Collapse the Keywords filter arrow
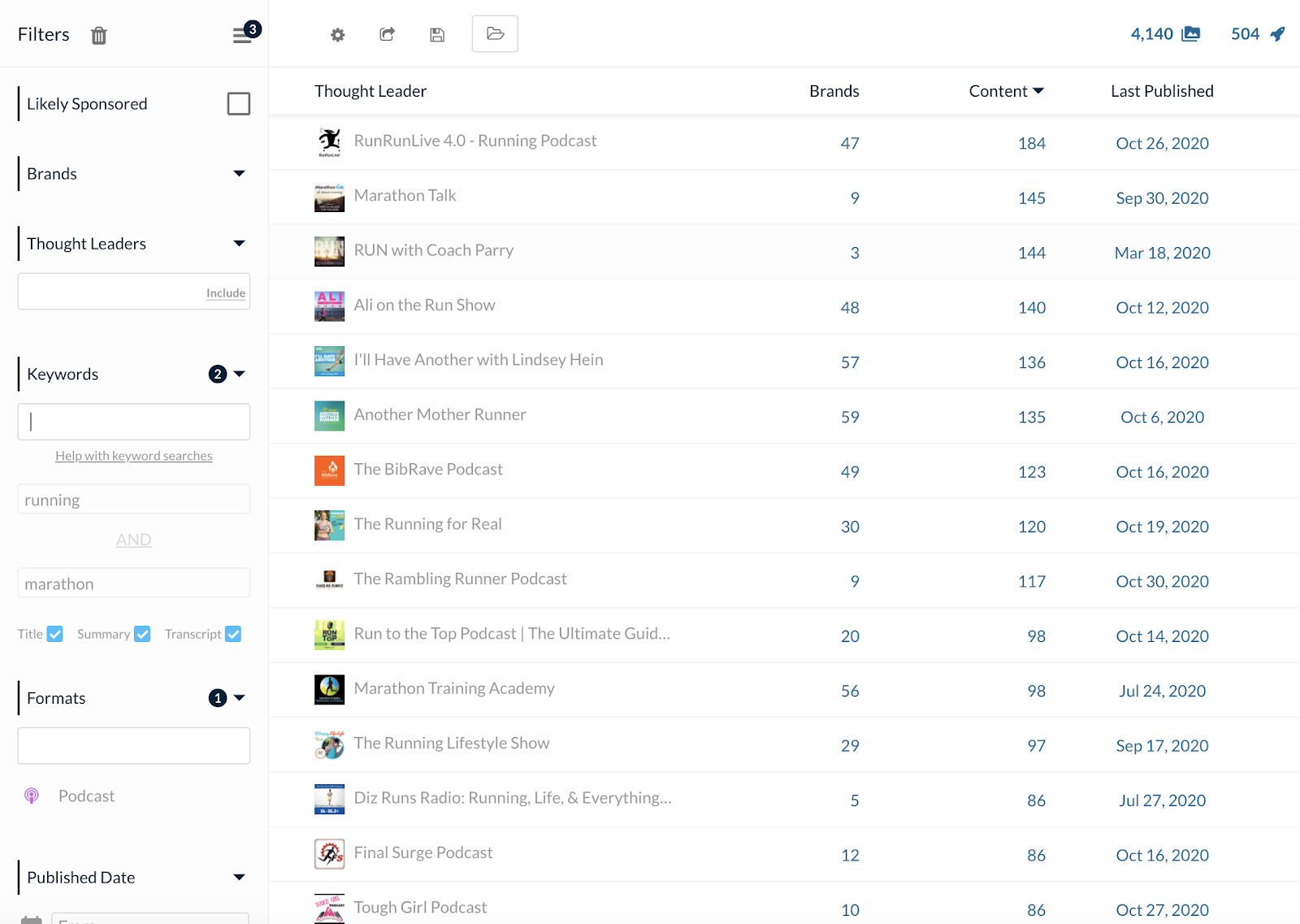1300x924 pixels. [239, 374]
